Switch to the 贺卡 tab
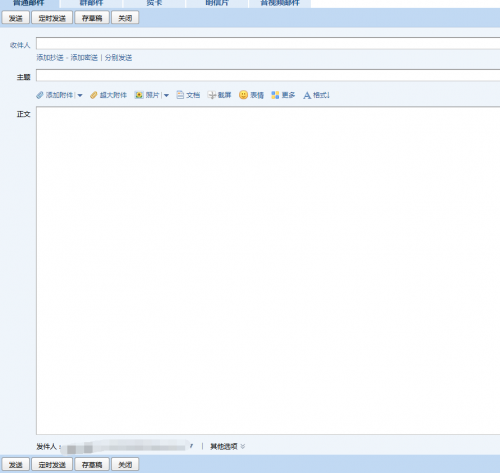 click(x=154, y=4)
